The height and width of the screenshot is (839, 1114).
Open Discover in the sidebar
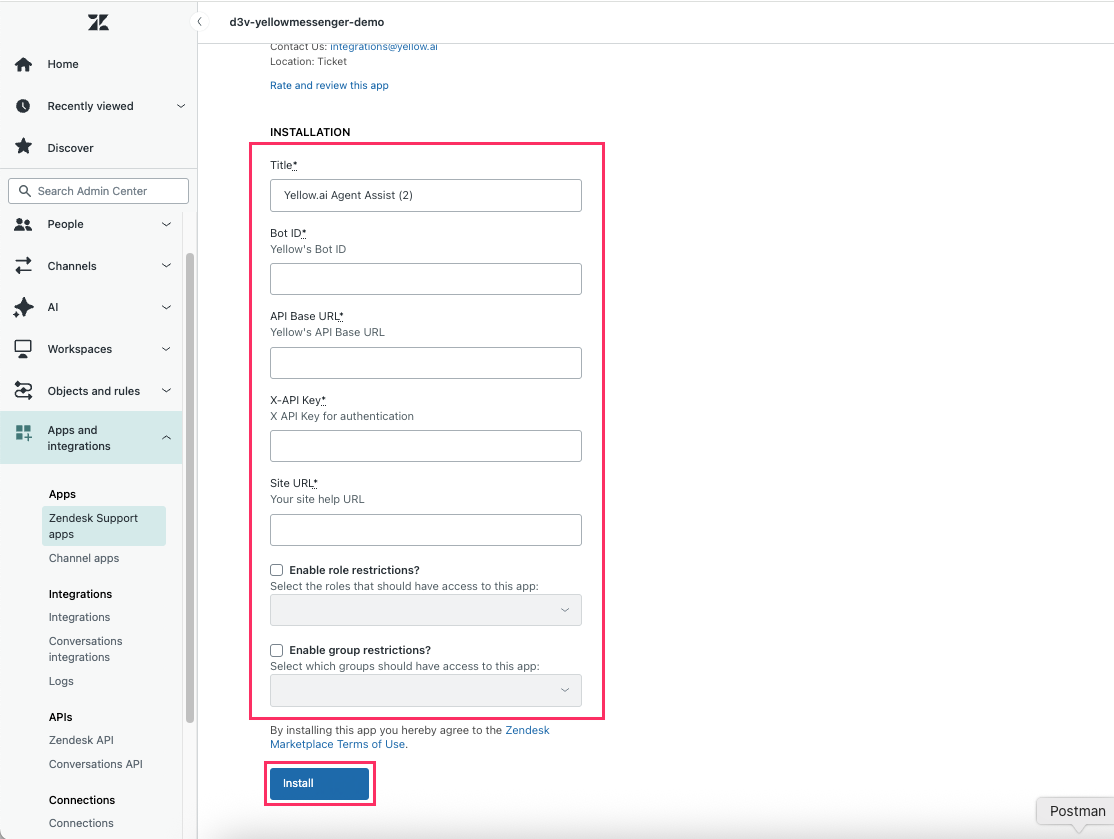(x=70, y=148)
